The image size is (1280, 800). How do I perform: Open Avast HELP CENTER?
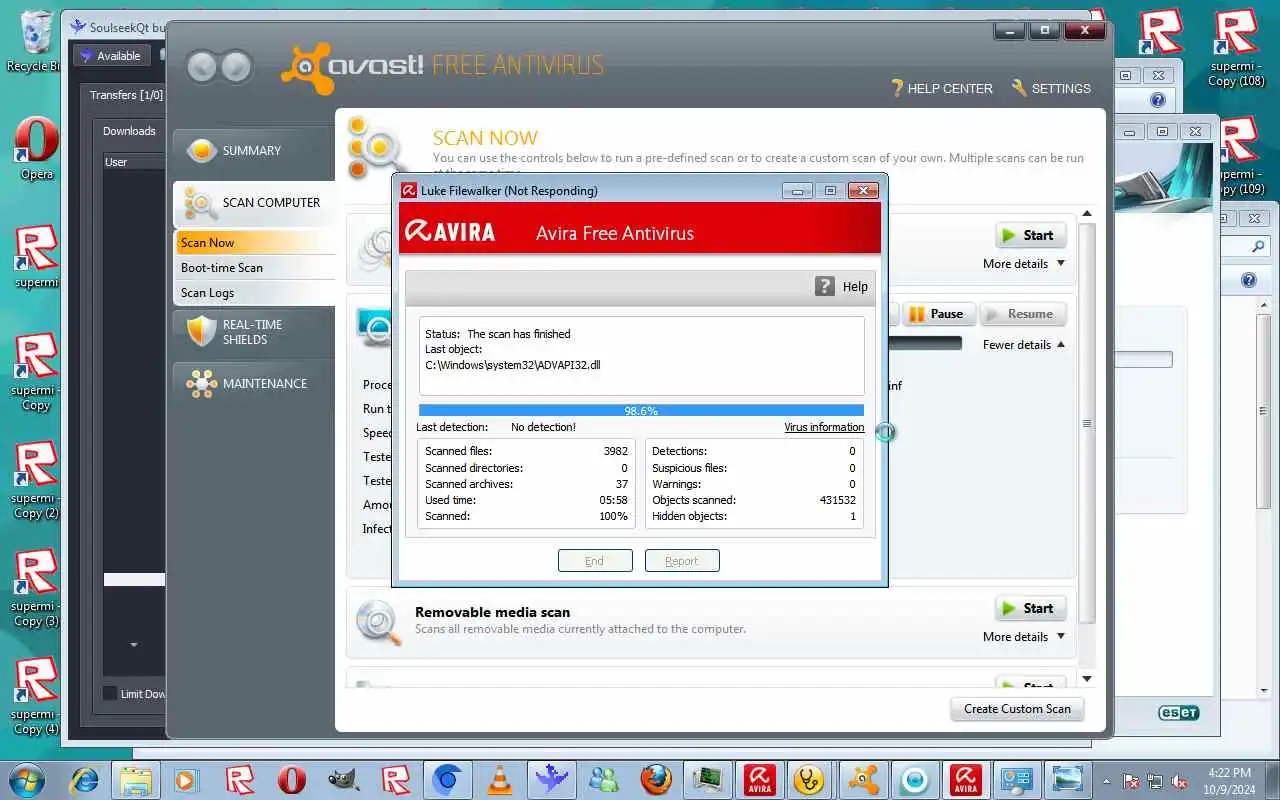(941, 89)
